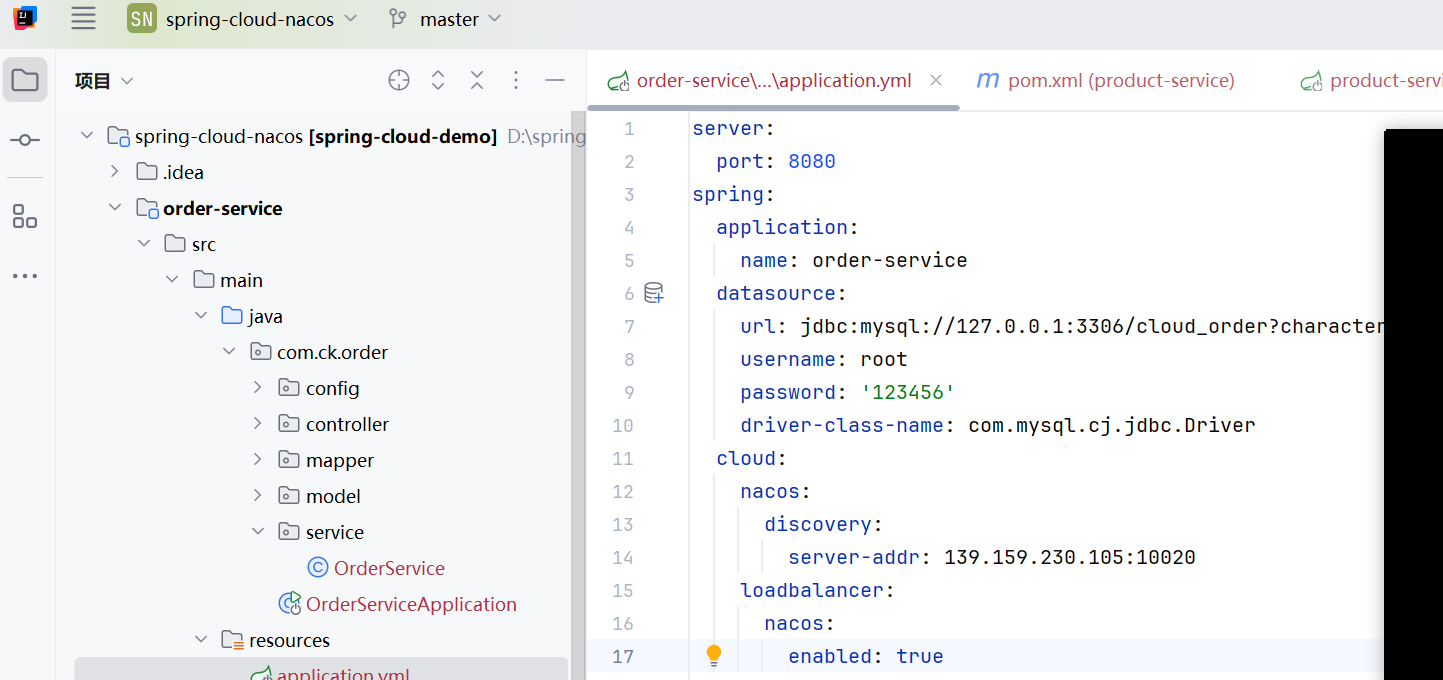Open the main hamburger menu
Image resolution: width=1443 pixels, height=680 pixels.
[84, 18]
